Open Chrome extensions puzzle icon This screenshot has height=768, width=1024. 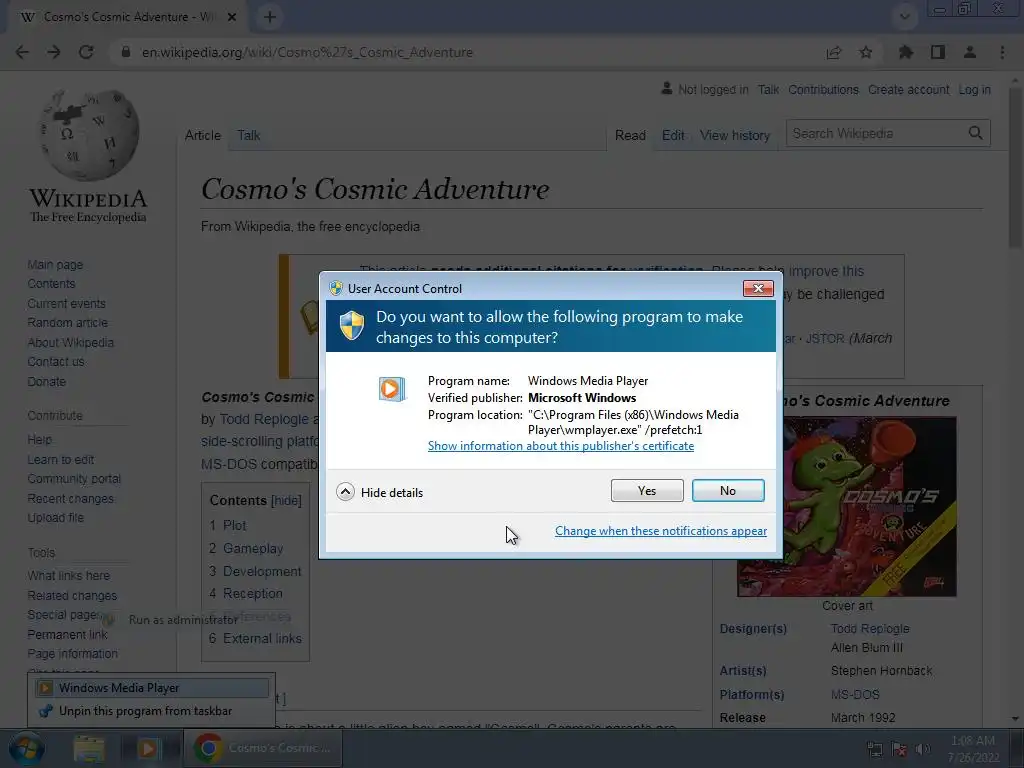coord(906,52)
